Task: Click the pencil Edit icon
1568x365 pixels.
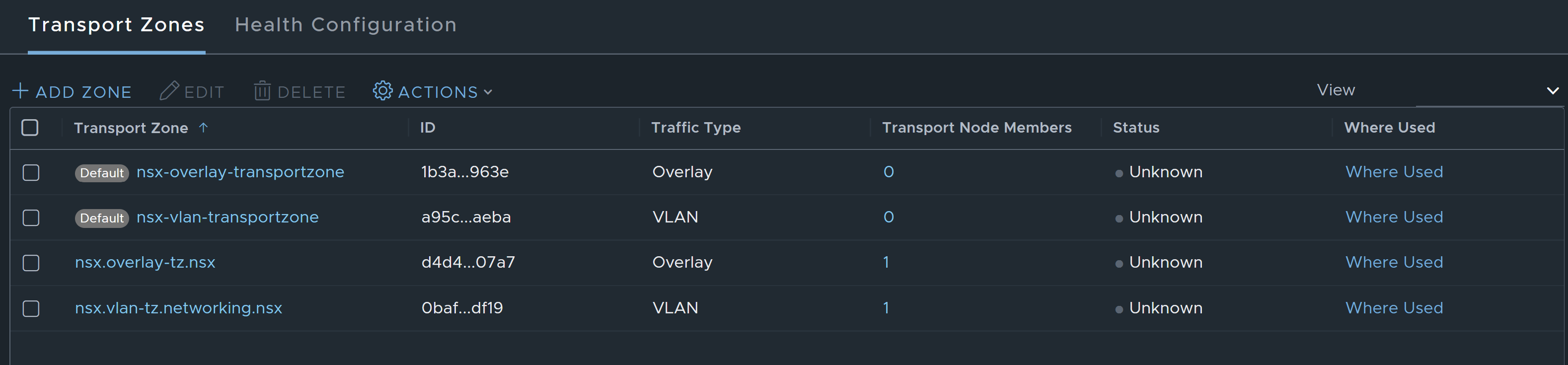Action: tap(169, 91)
